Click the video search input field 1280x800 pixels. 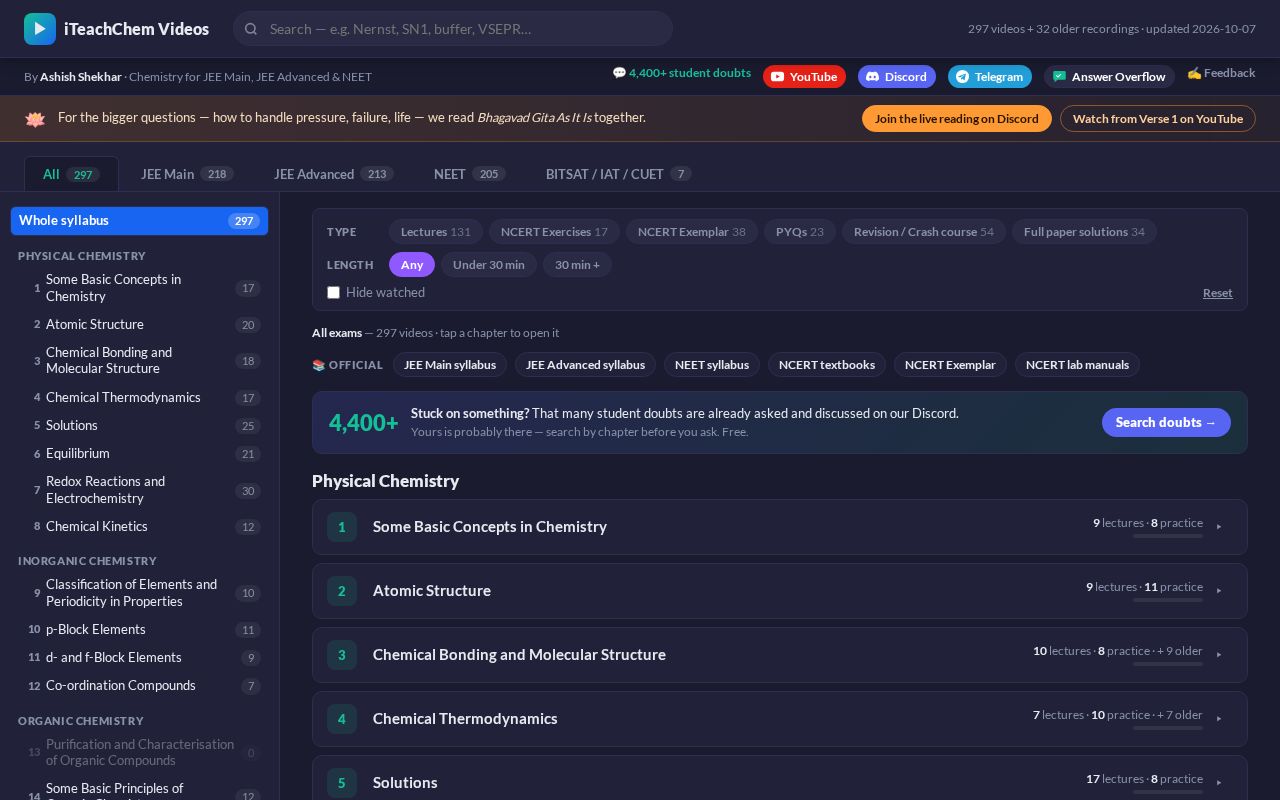(x=453, y=29)
